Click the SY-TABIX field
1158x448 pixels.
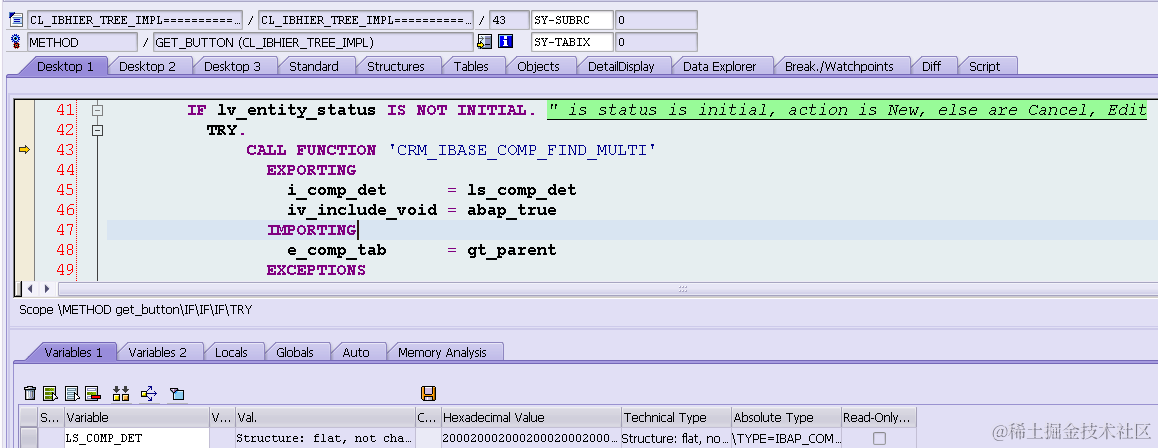pyautogui.click(x=572, y=42)
